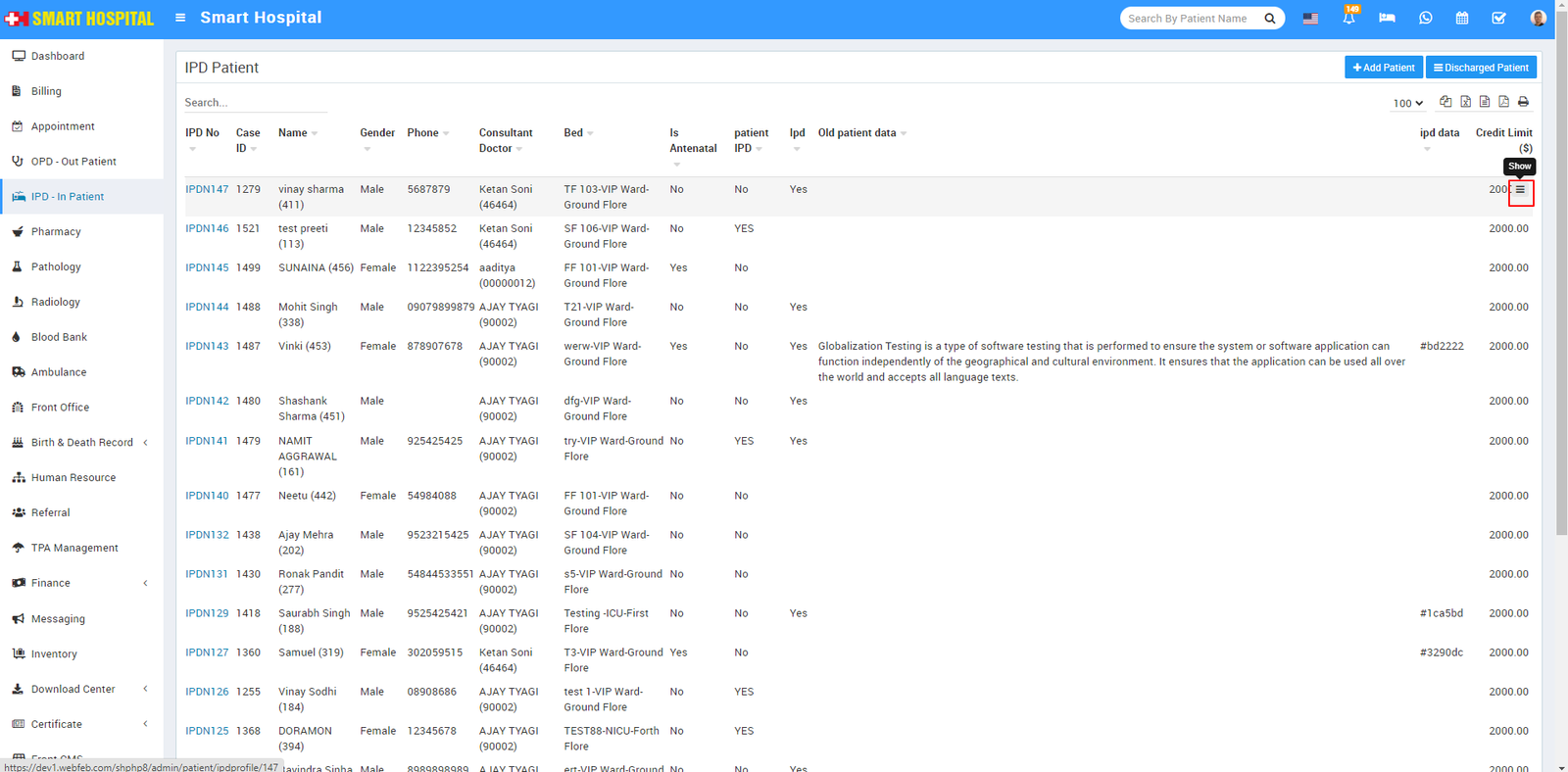Open the notifications bell icon

pyautogui.click(x=1348, y=19)
